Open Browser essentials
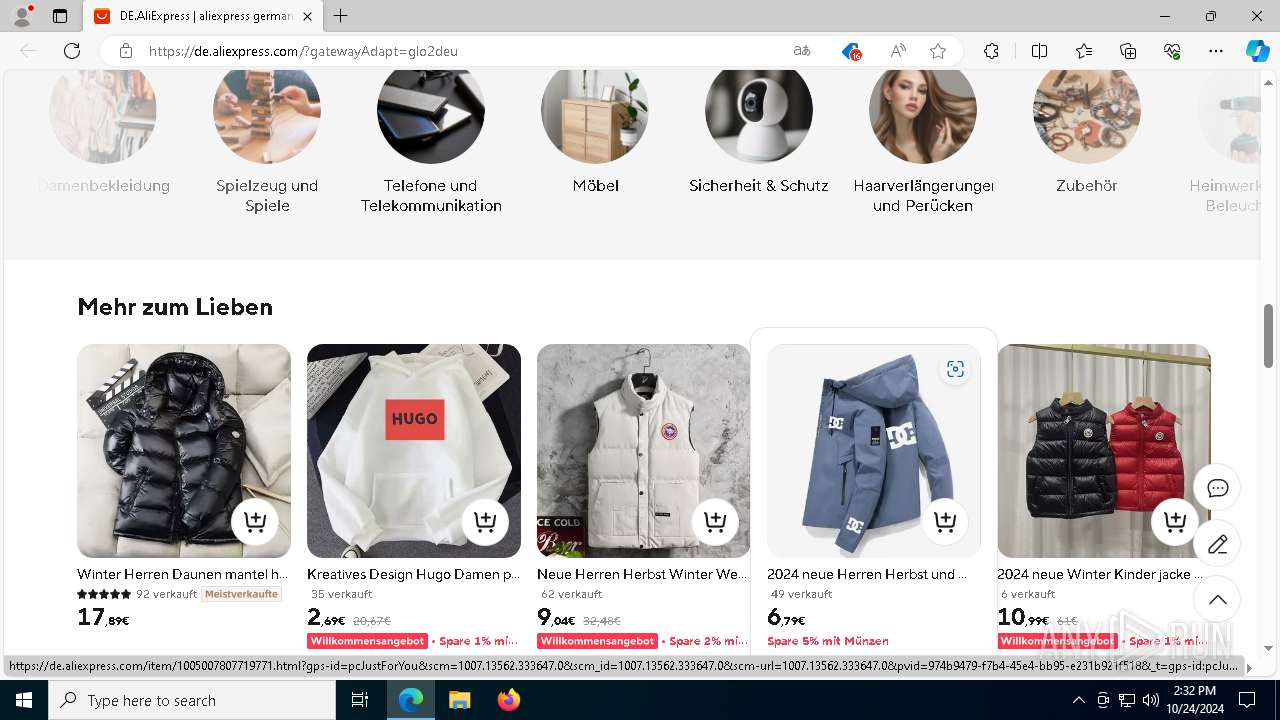Viewport: 1280px width, 720px height. click(x=1172, y=51)
